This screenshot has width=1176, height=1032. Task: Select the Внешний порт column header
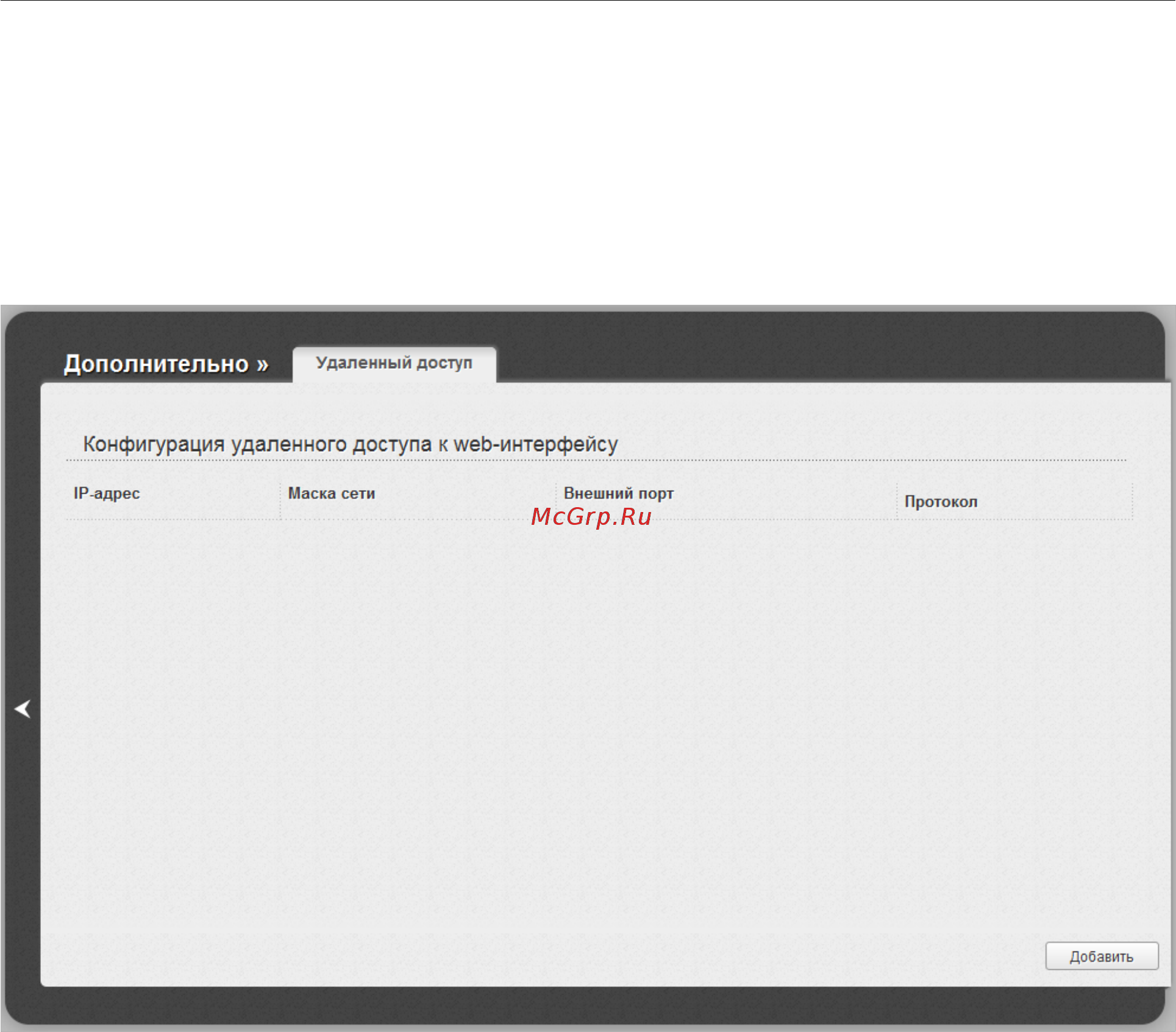[619, 493]
